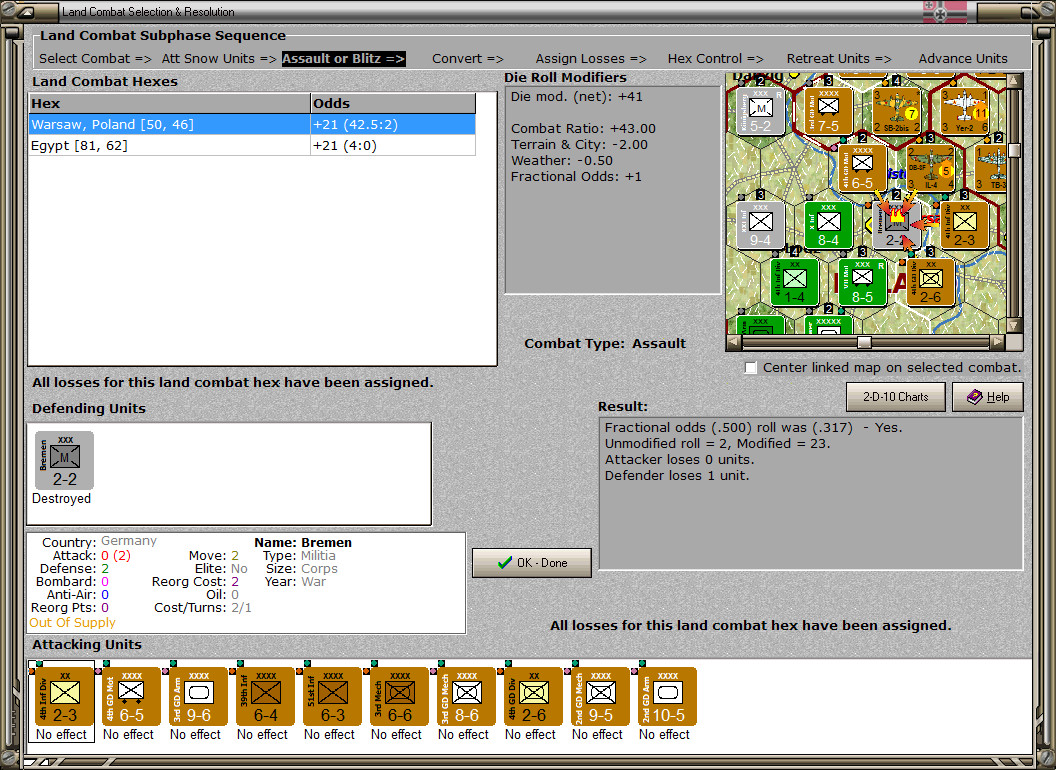Click map vertical scrollbar thumb
Image resolution: width=1056 pixels, height=770 pixels.
click(x=1014, y=150)
